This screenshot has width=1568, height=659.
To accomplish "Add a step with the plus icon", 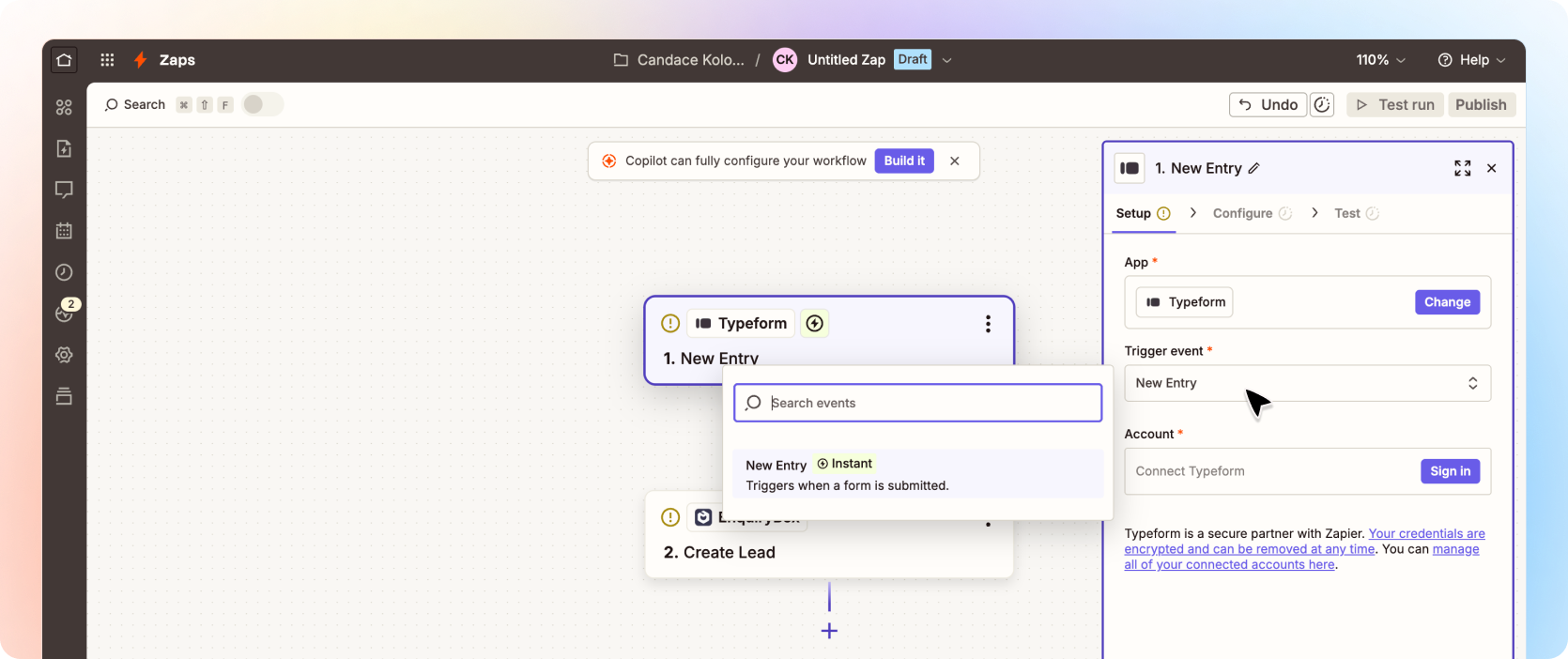I will [829, 631].
